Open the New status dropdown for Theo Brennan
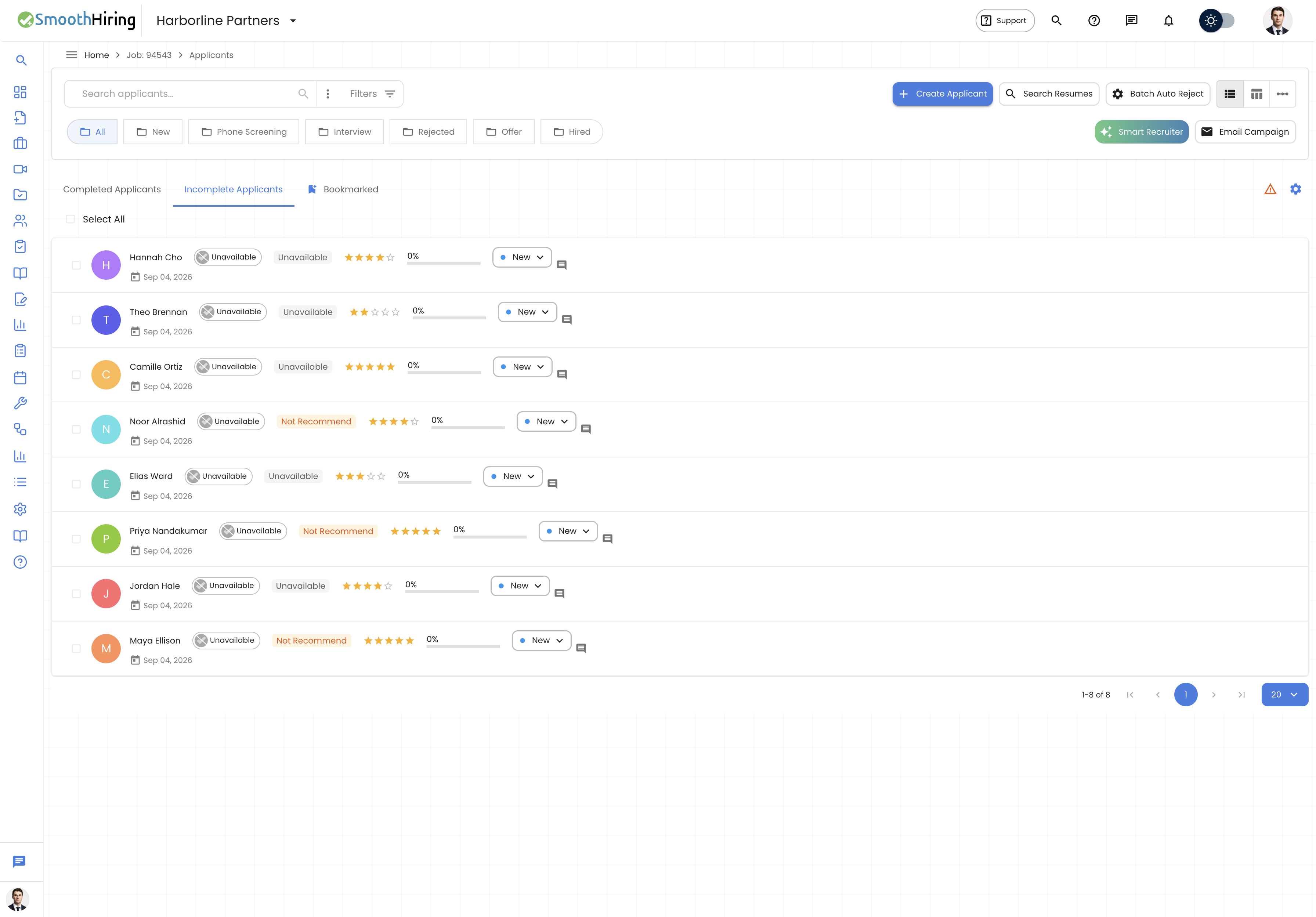 tap(527, 312)
